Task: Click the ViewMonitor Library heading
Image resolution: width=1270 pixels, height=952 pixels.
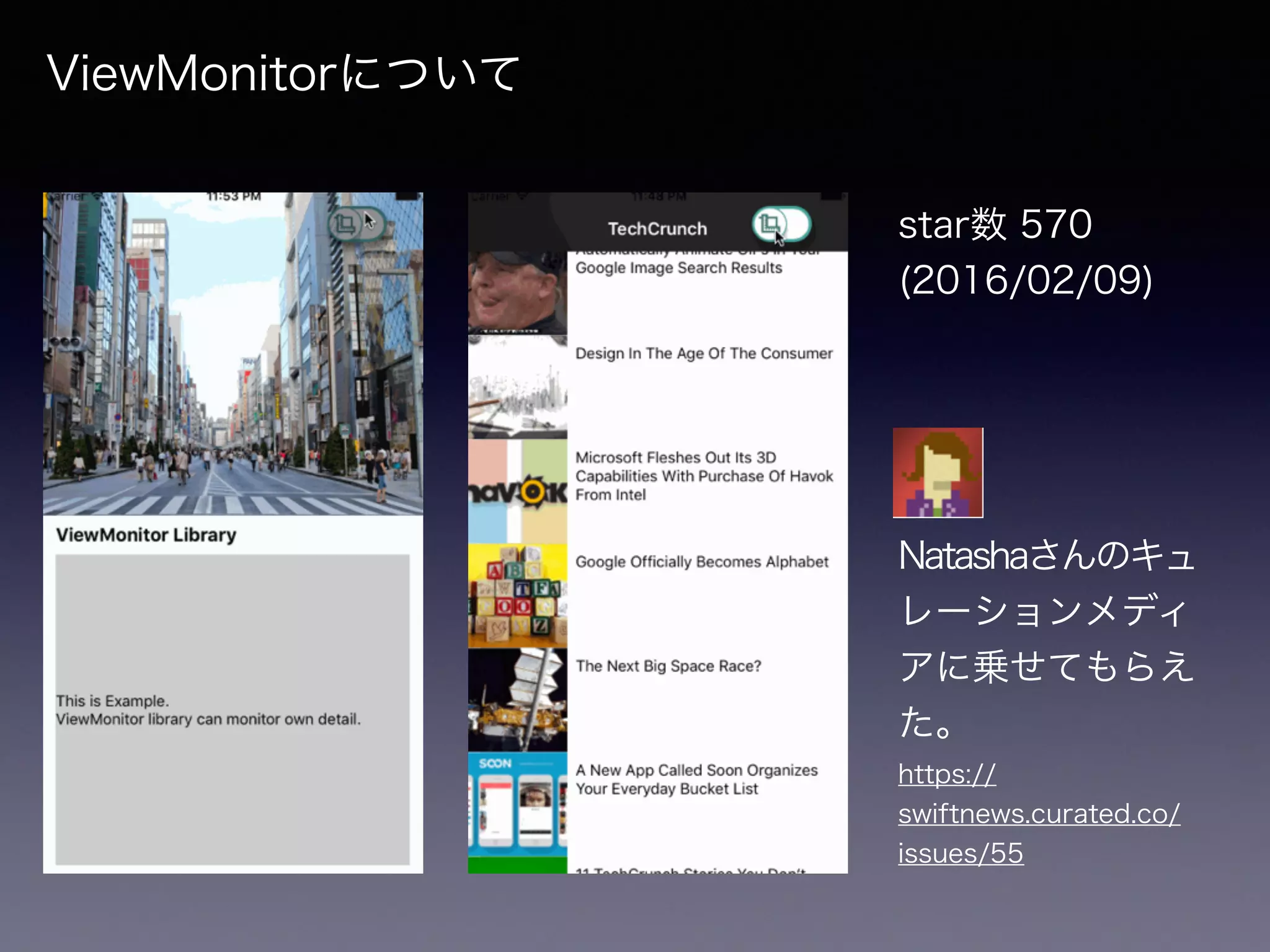Action: (x=146, y=535)
